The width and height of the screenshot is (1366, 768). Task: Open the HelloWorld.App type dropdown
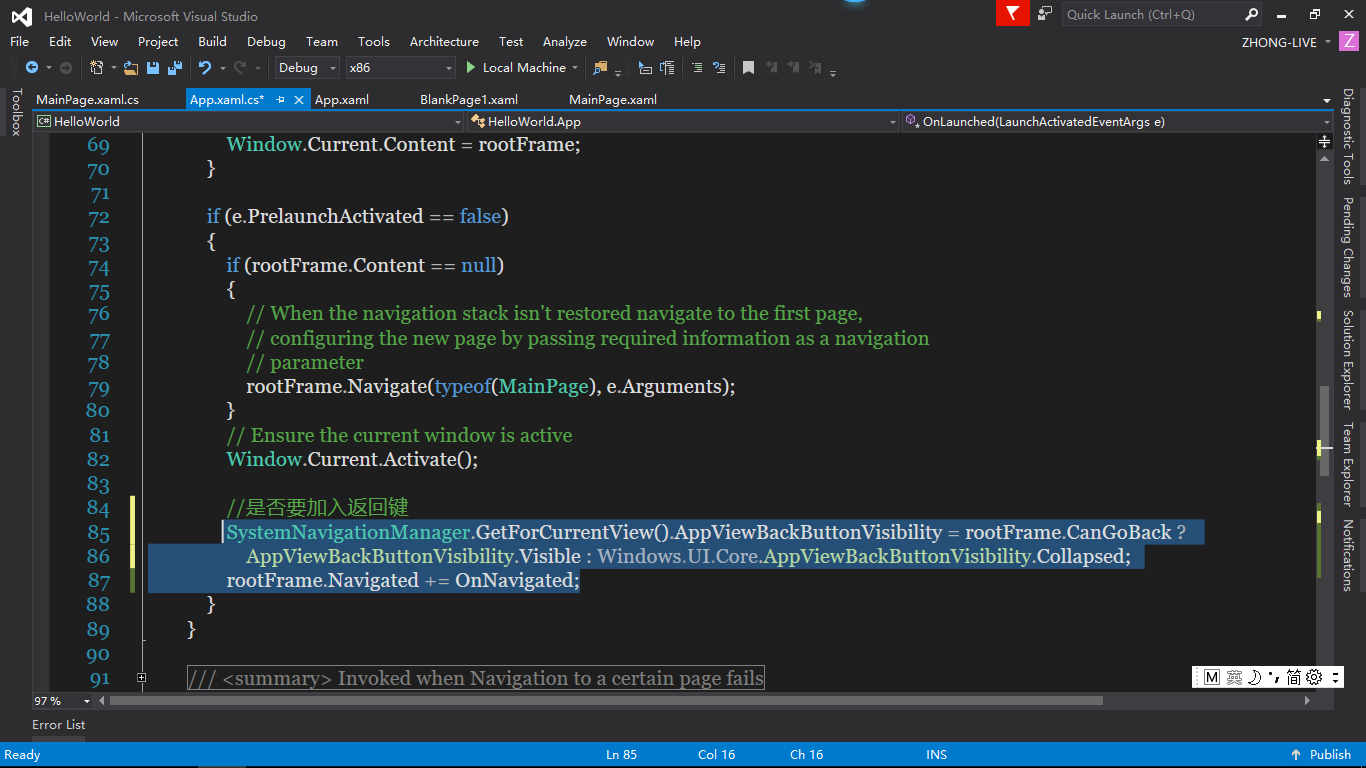(684, 121)
